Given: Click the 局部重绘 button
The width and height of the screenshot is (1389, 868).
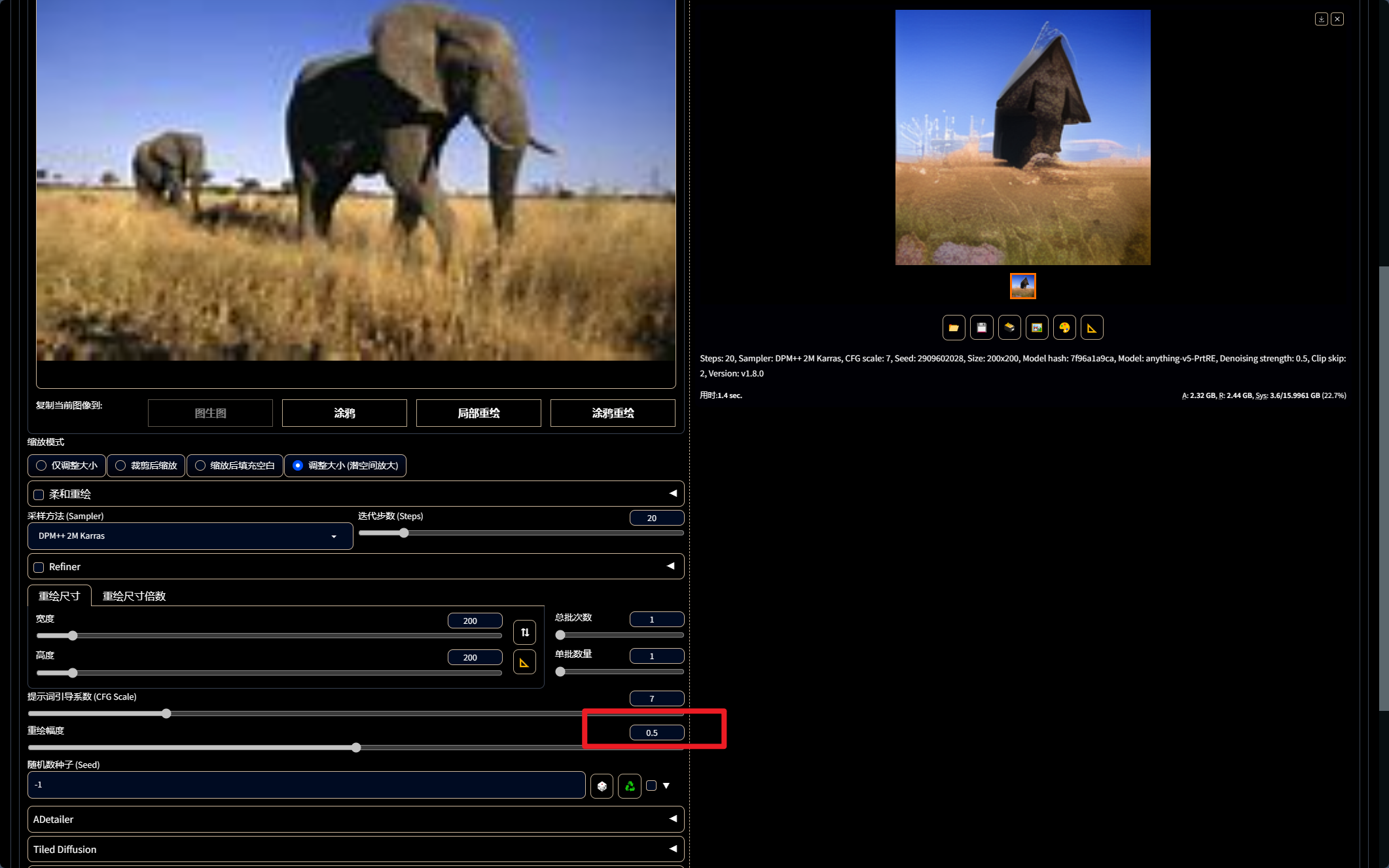Looking at the screenshot, I should click(x=478, y=413).
